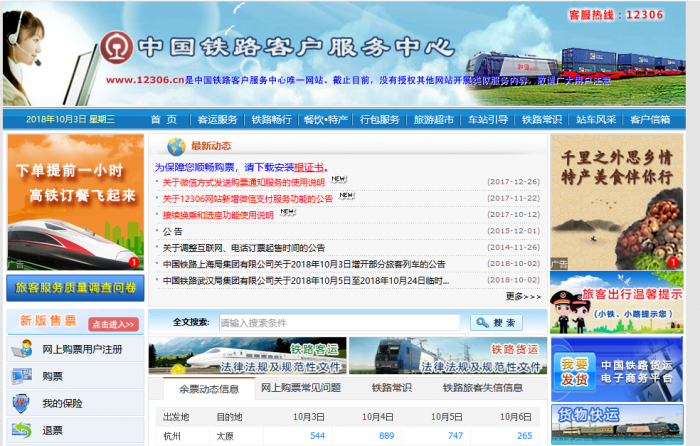This screenshot has width=700, height=446.
Task: Open the 铁路常识 navigation menu
Action: pyautogui.click(x=542, y=120)
